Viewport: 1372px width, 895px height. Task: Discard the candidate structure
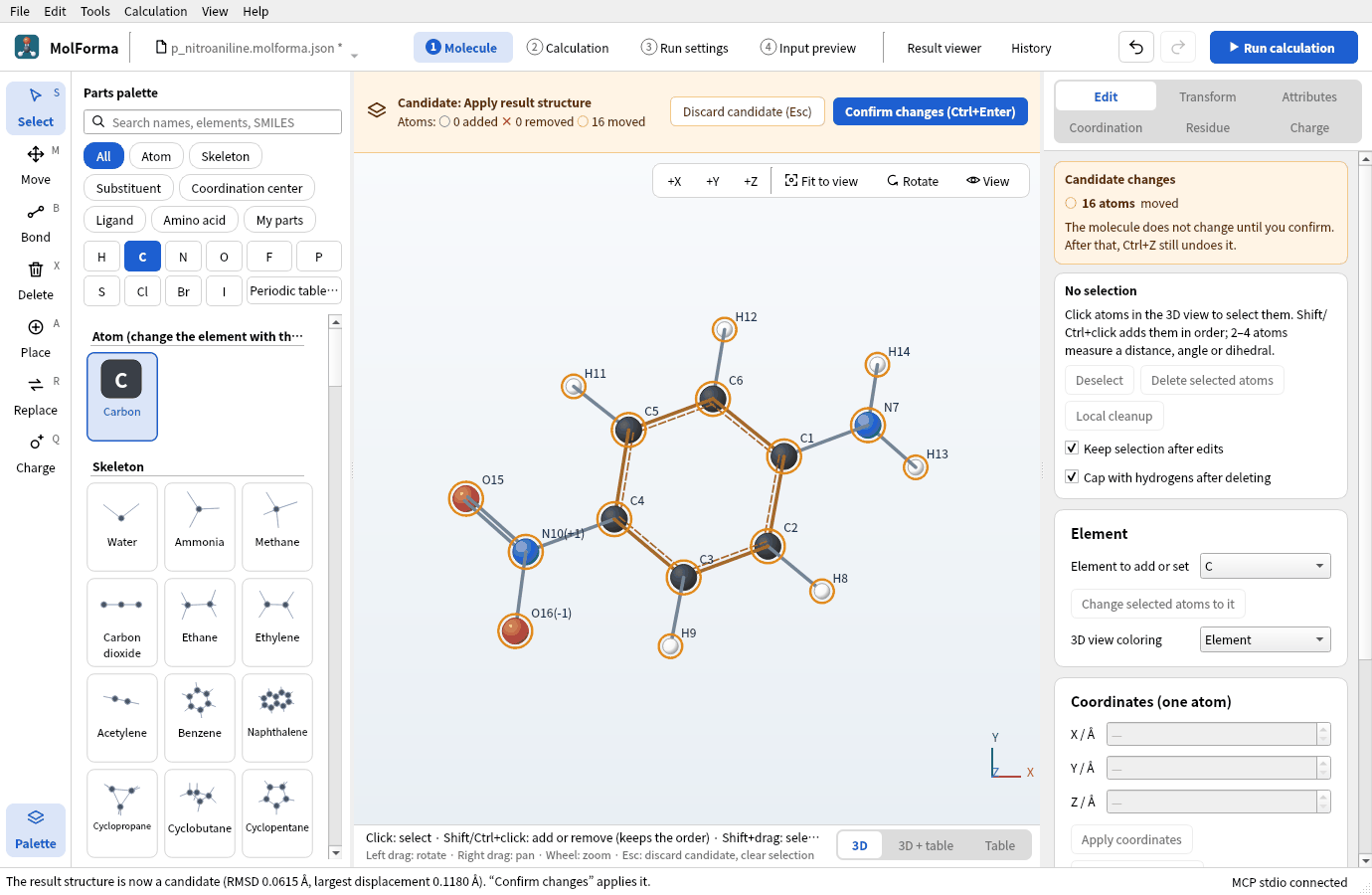pos(748,111)
